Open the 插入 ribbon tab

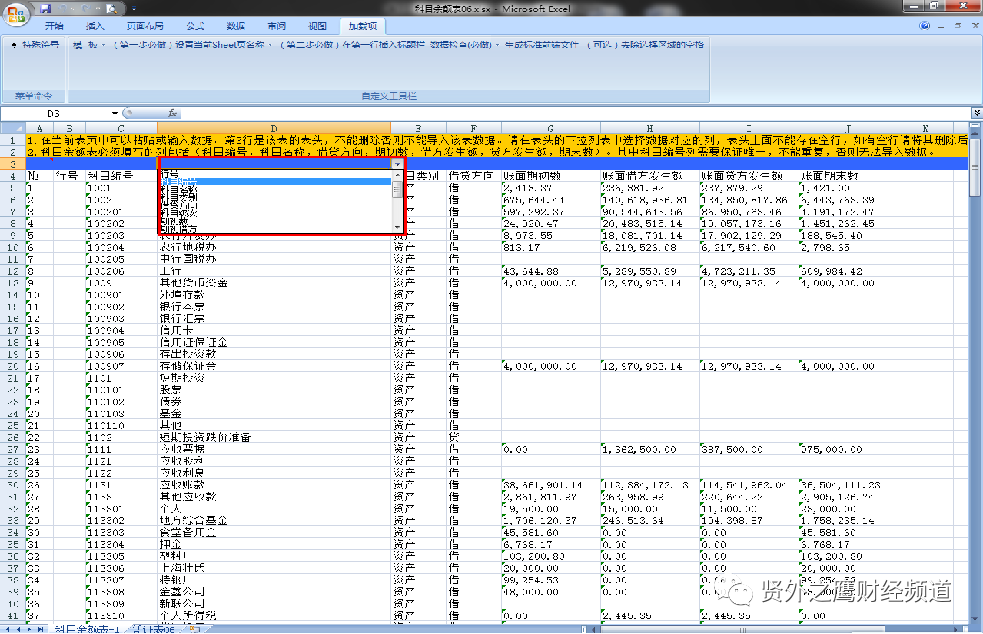[95, 26]
